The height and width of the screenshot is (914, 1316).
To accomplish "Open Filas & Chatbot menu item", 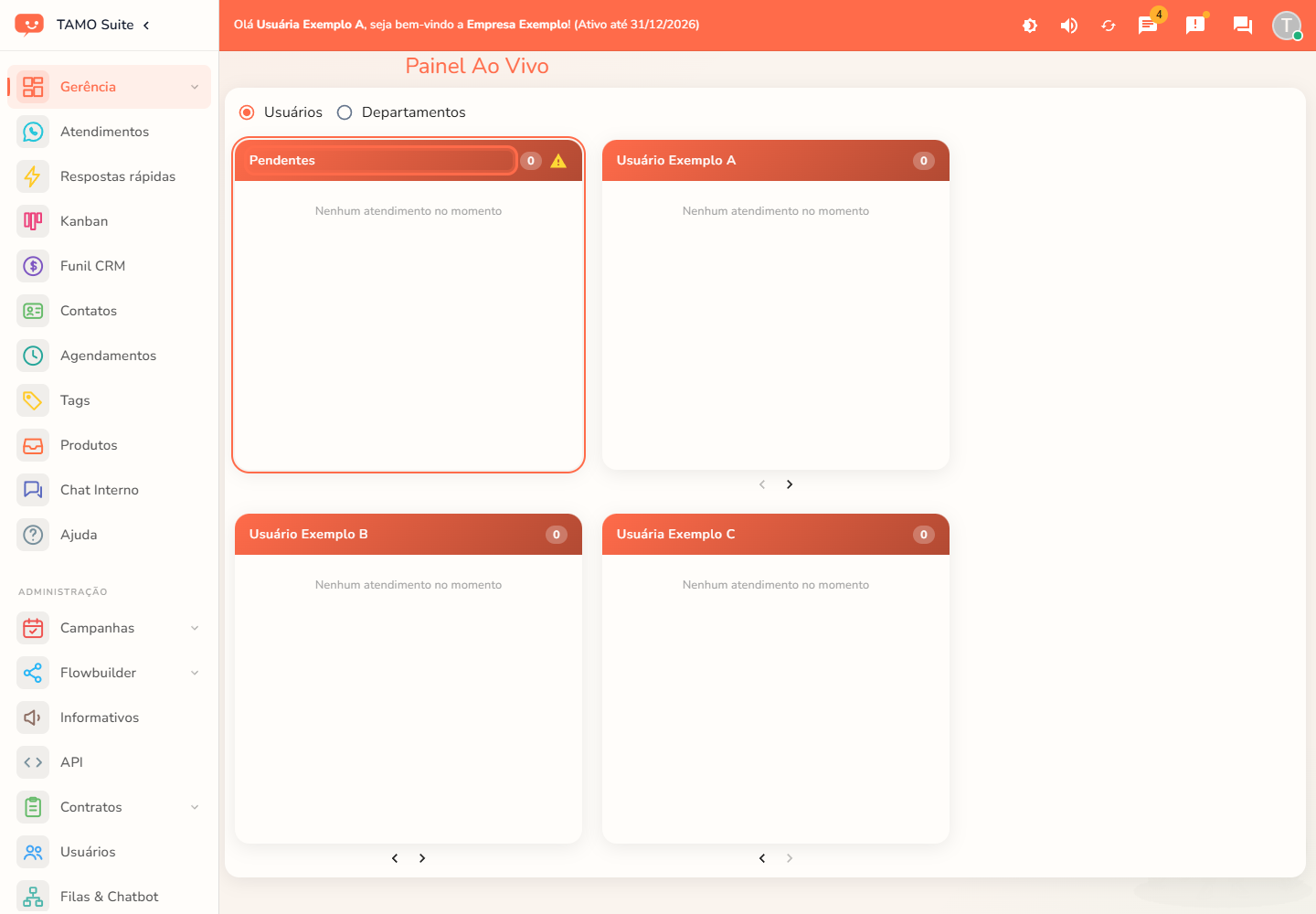I will click(x=110, y=897).
